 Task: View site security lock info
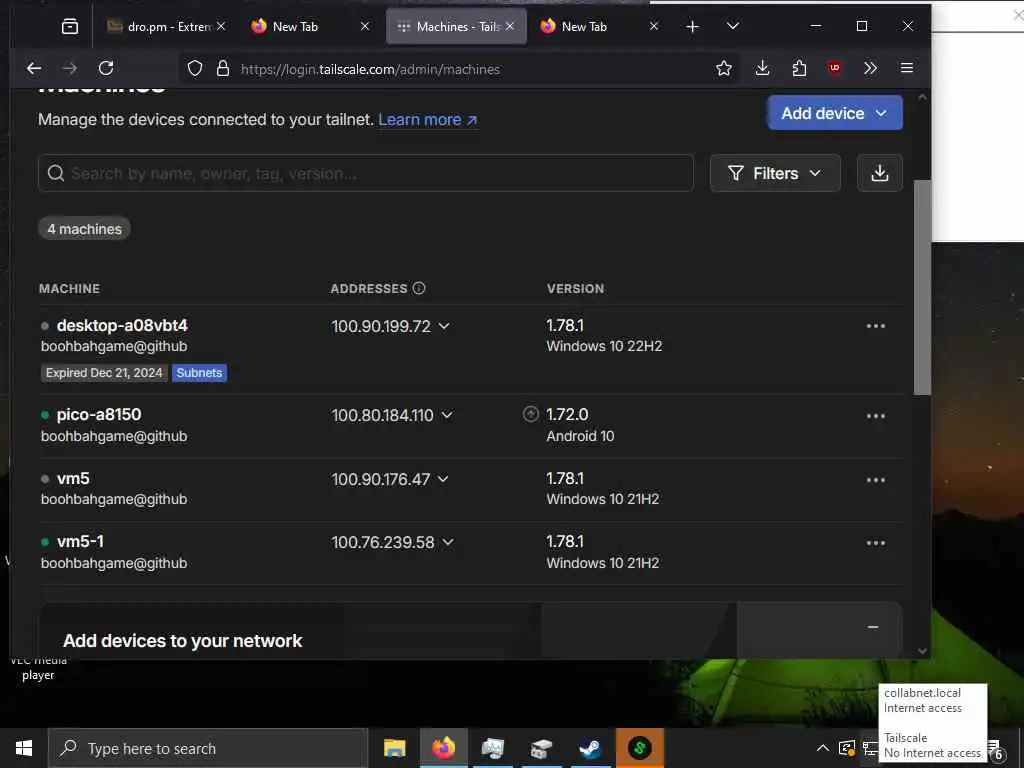[223, 69]
